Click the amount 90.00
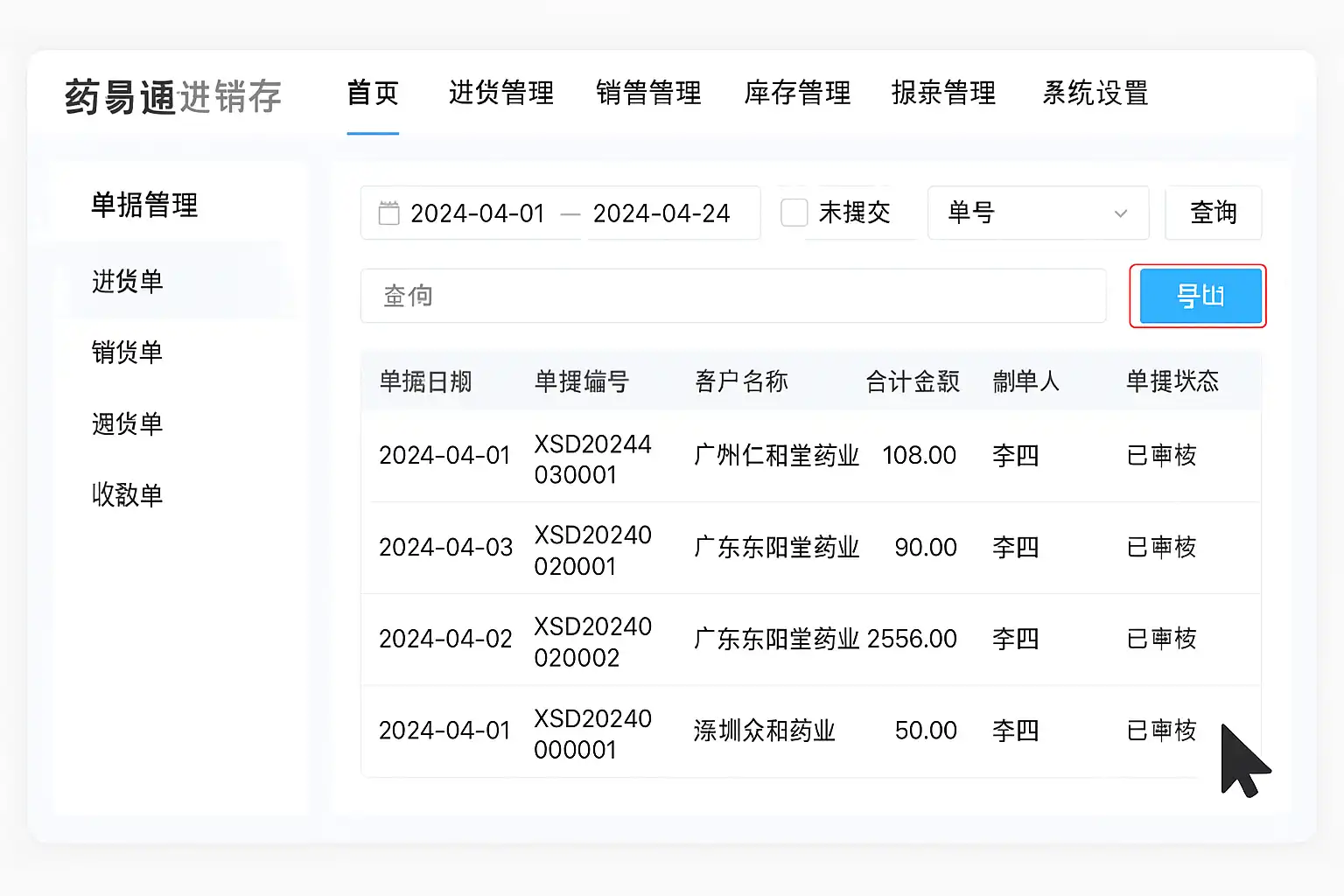Image resolution: width=1344 pixels, height=896 pixels. point(926,548)
